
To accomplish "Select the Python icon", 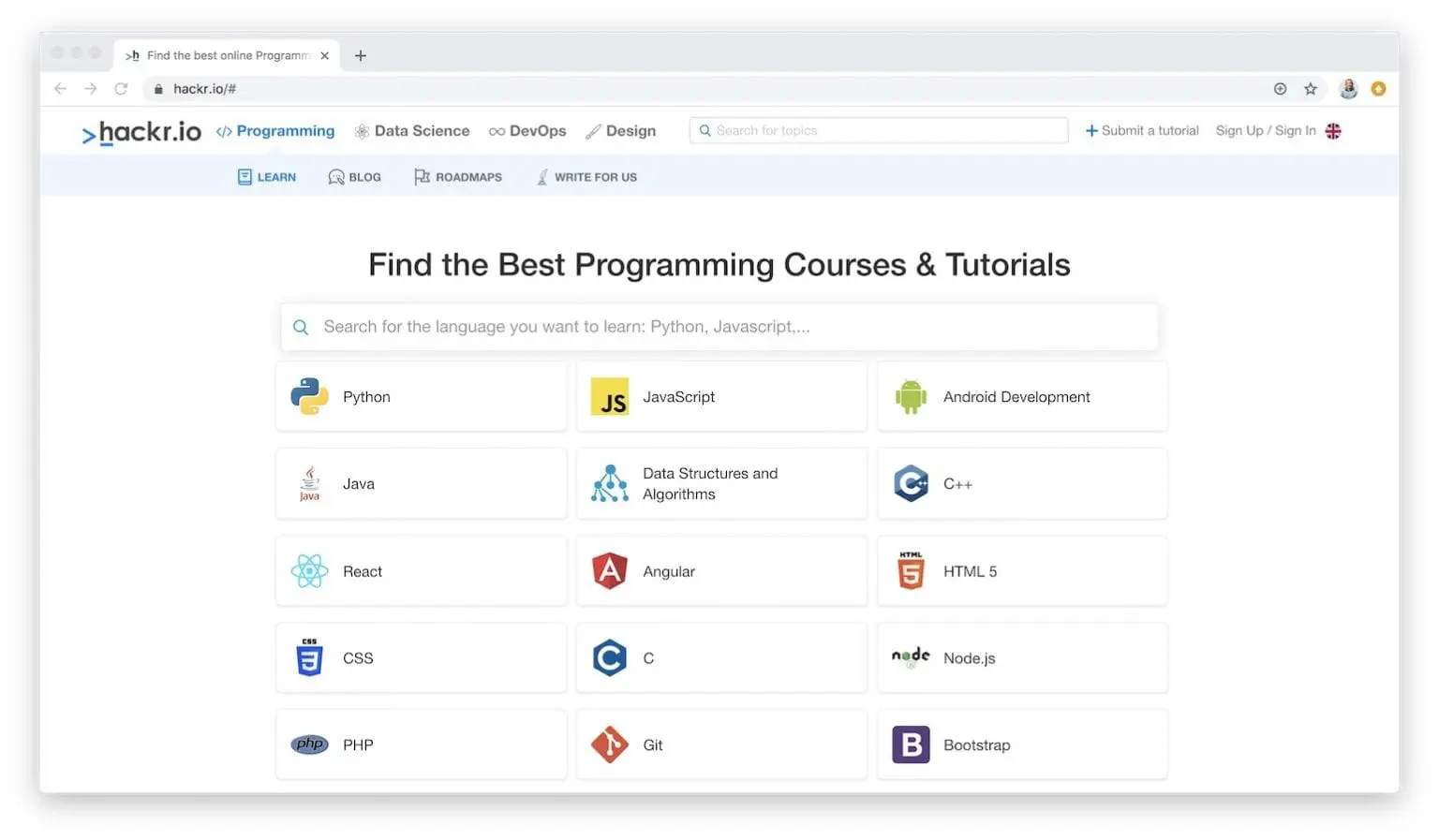I will click(x=309, y=396).
